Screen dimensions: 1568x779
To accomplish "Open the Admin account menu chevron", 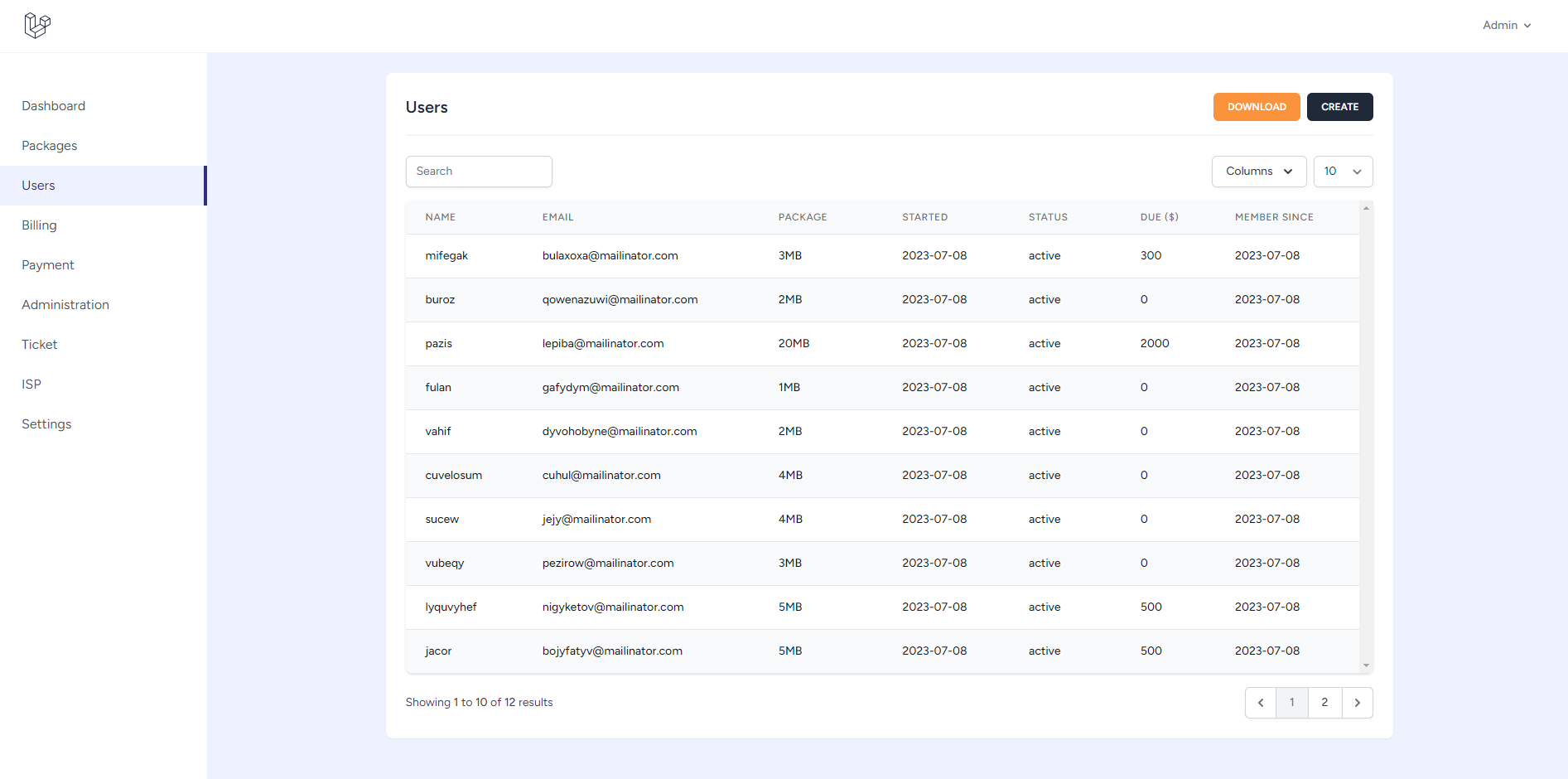I will (1528, 25).
